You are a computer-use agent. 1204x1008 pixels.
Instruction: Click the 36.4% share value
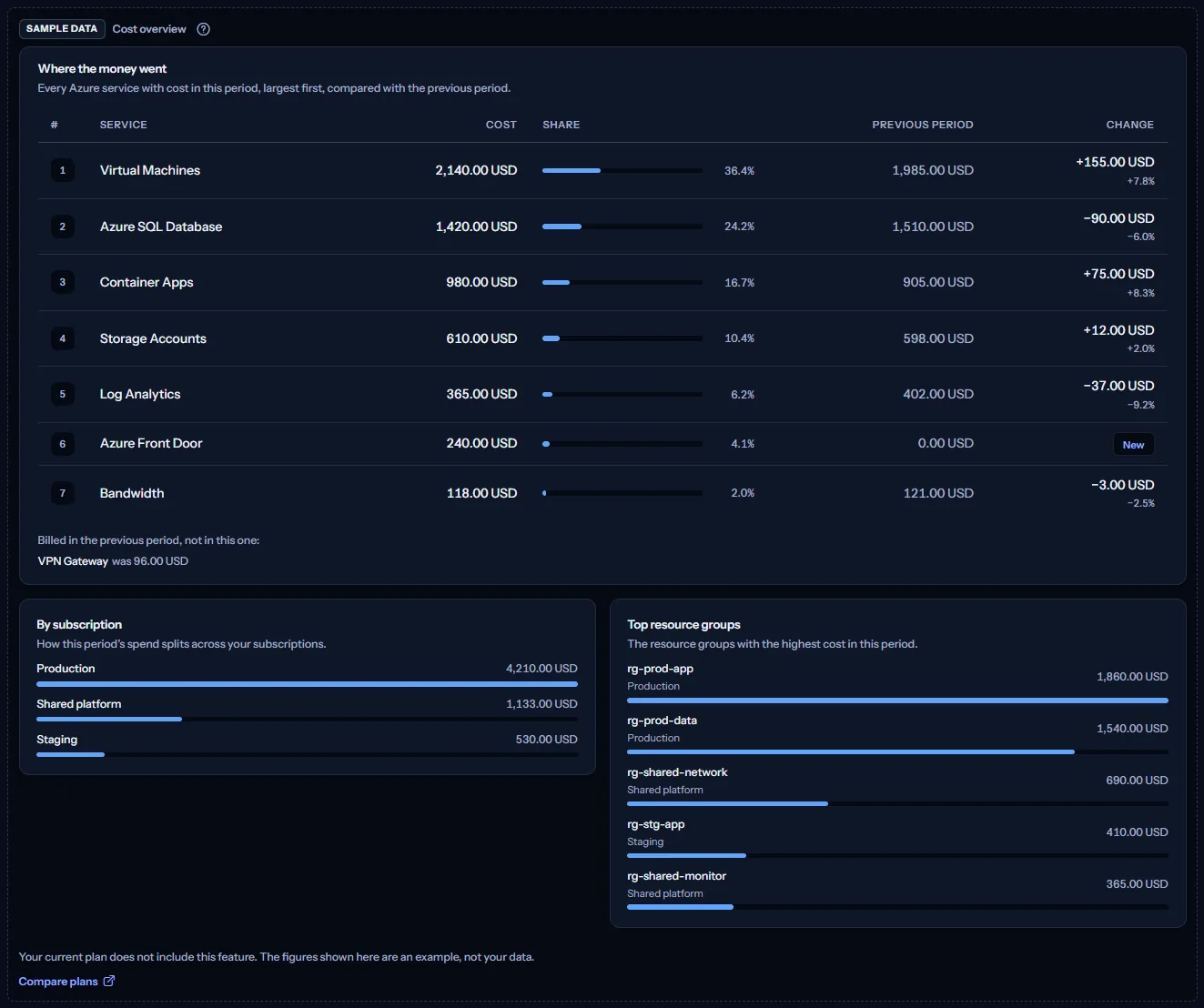pos(739,171)
